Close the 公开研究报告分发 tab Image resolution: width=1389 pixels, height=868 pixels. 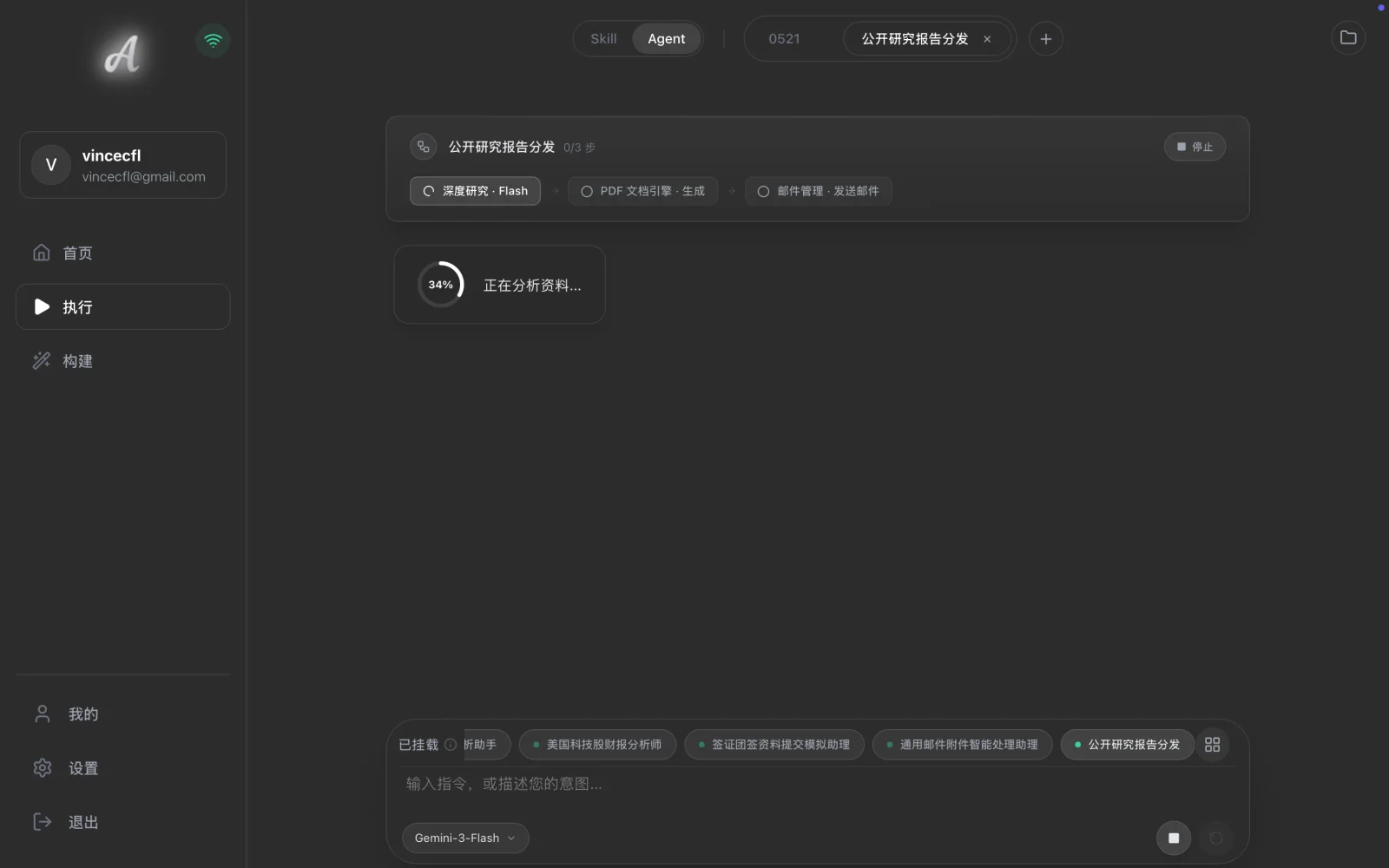pos(987,39)
